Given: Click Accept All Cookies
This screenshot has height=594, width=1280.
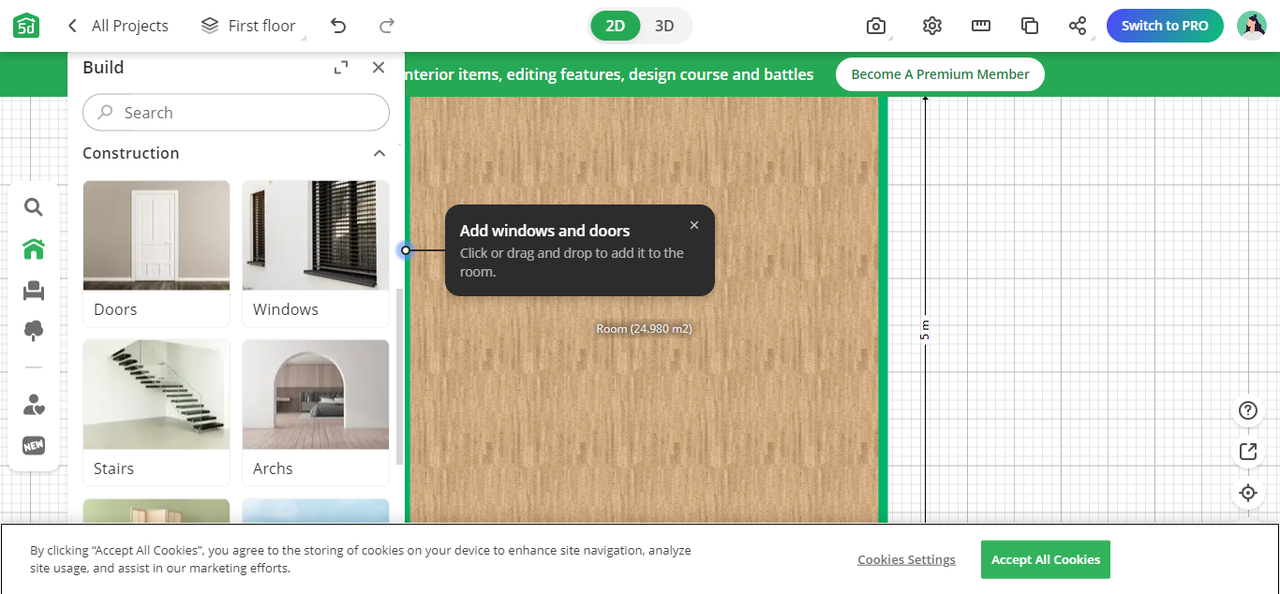Looking at the screenshot, I should click(1045, 560).
